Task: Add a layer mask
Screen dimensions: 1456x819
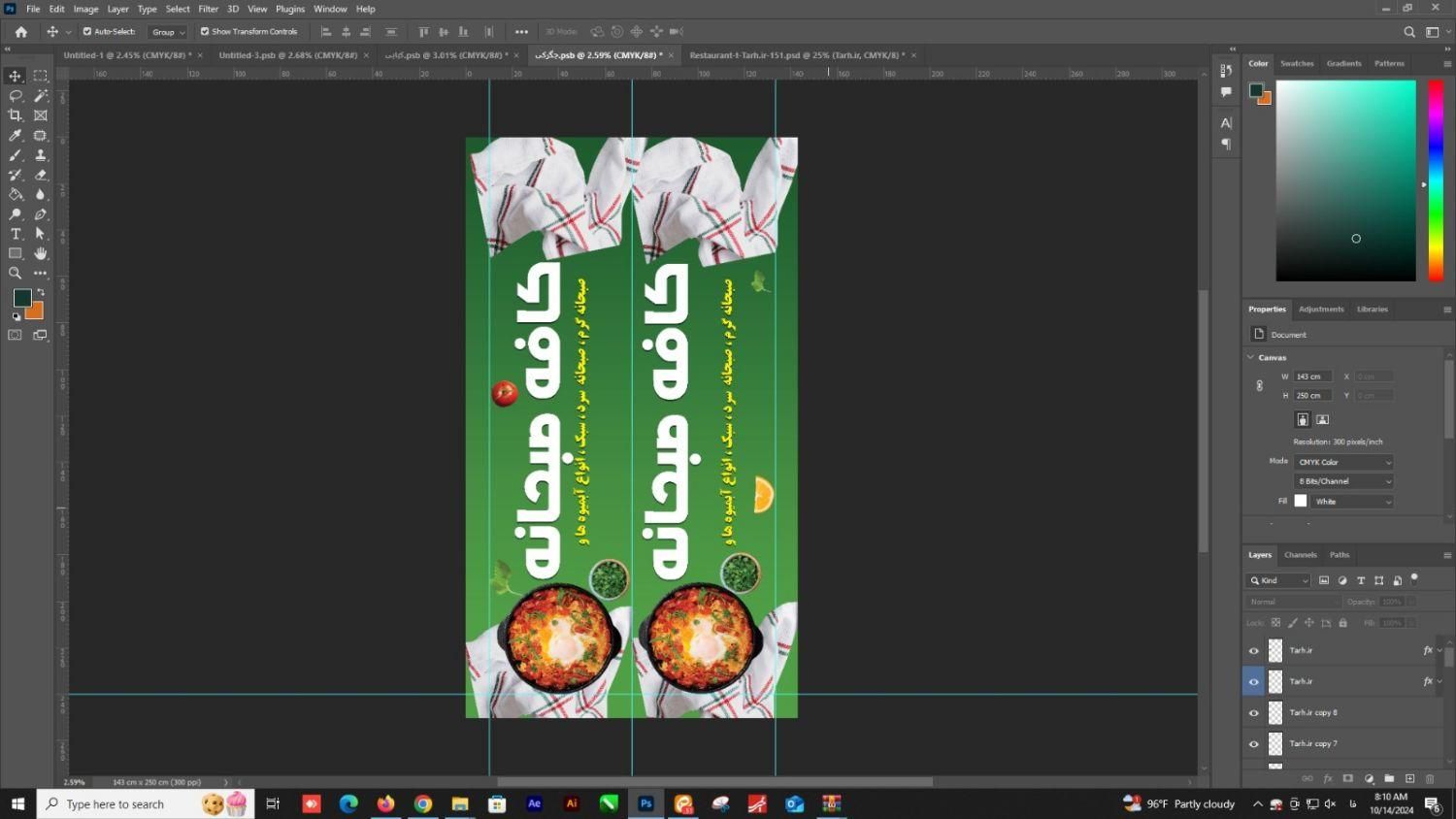Action: click(1348, 778)
